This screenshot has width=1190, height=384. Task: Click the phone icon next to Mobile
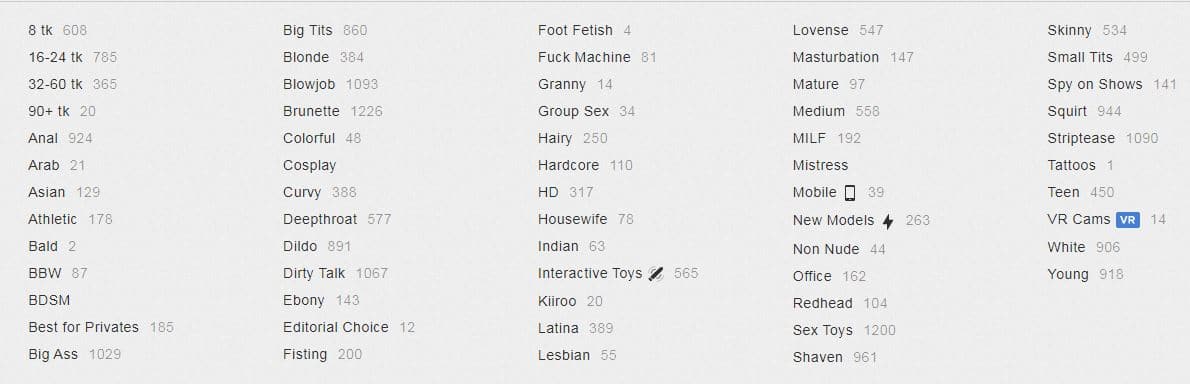850,193
